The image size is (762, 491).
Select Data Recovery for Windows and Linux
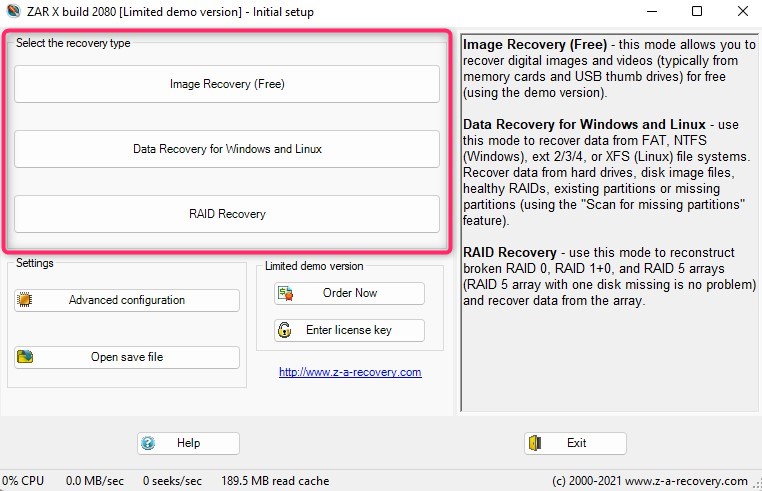pyautogui.click(x=227, y=149)
